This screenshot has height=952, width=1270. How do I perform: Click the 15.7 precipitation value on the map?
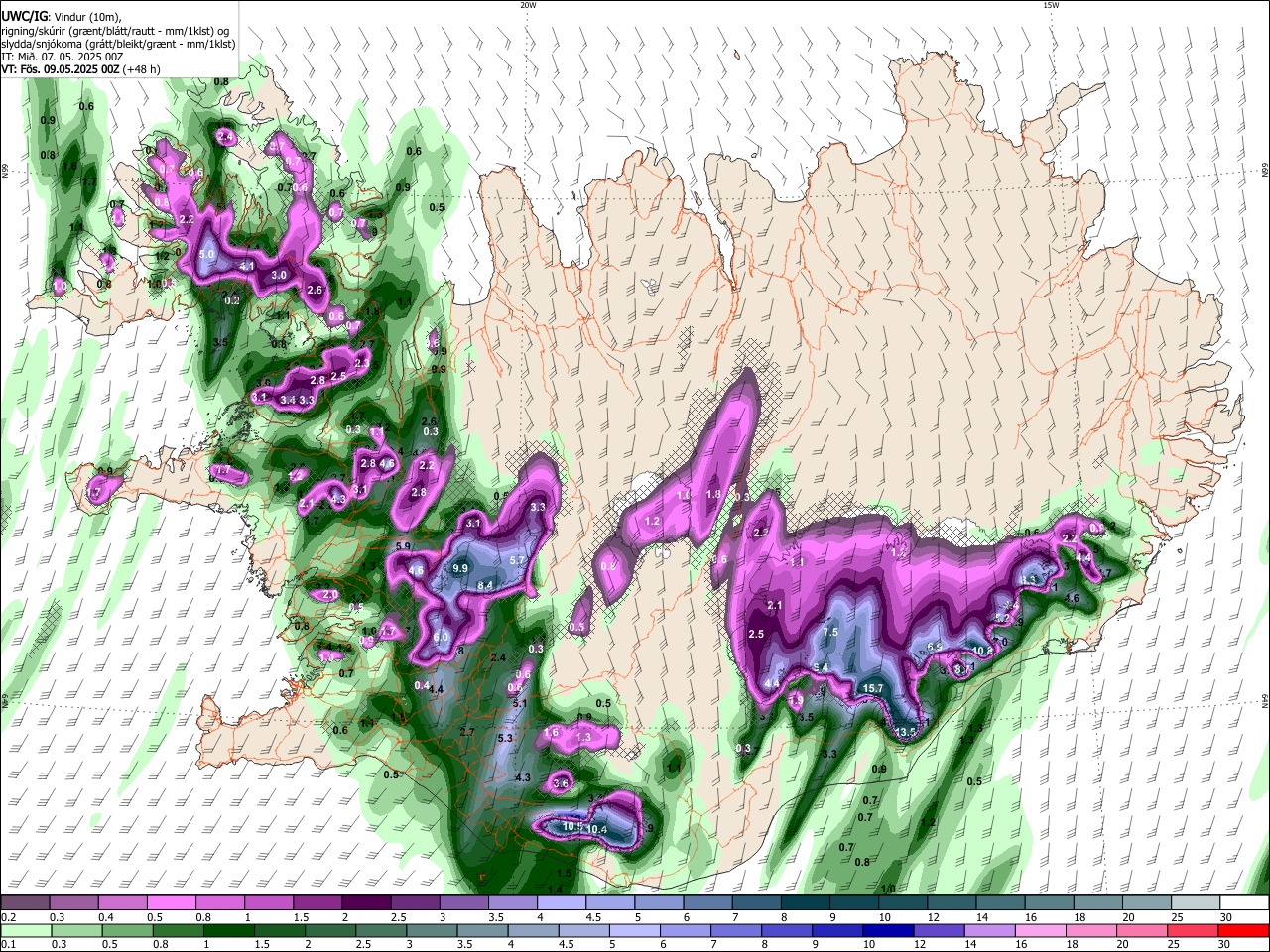pyautogui.click(x=872, y=688)
